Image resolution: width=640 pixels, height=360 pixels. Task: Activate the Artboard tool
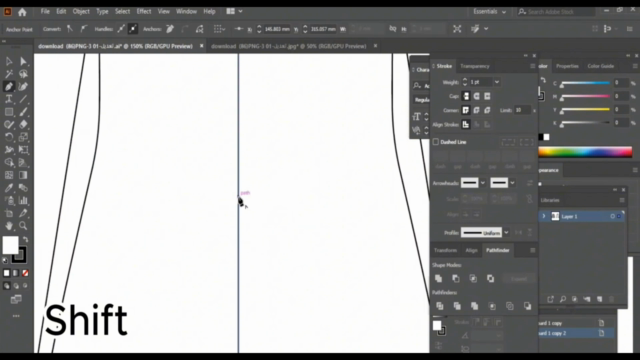pyautogui.click(x=9, y=213)
